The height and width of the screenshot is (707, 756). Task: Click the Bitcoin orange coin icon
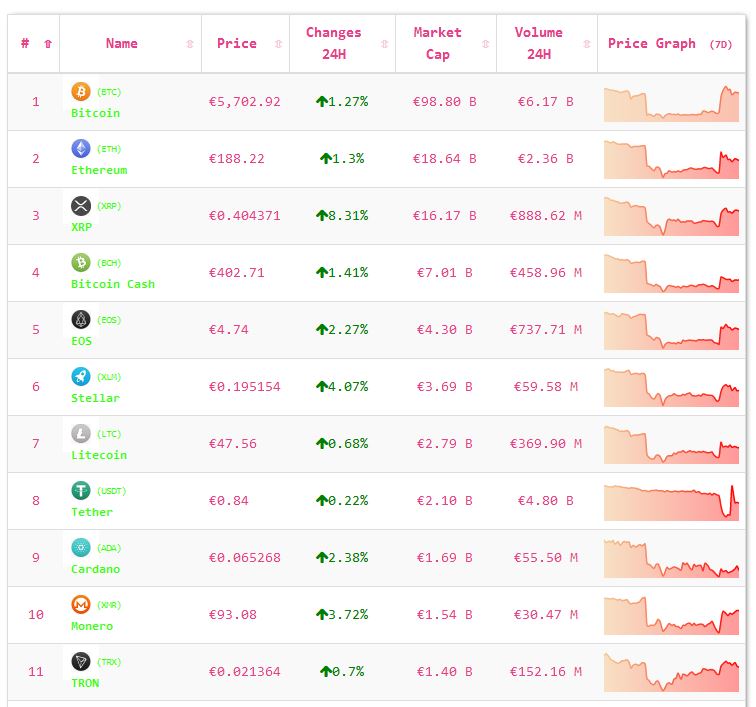coord(80,92)
